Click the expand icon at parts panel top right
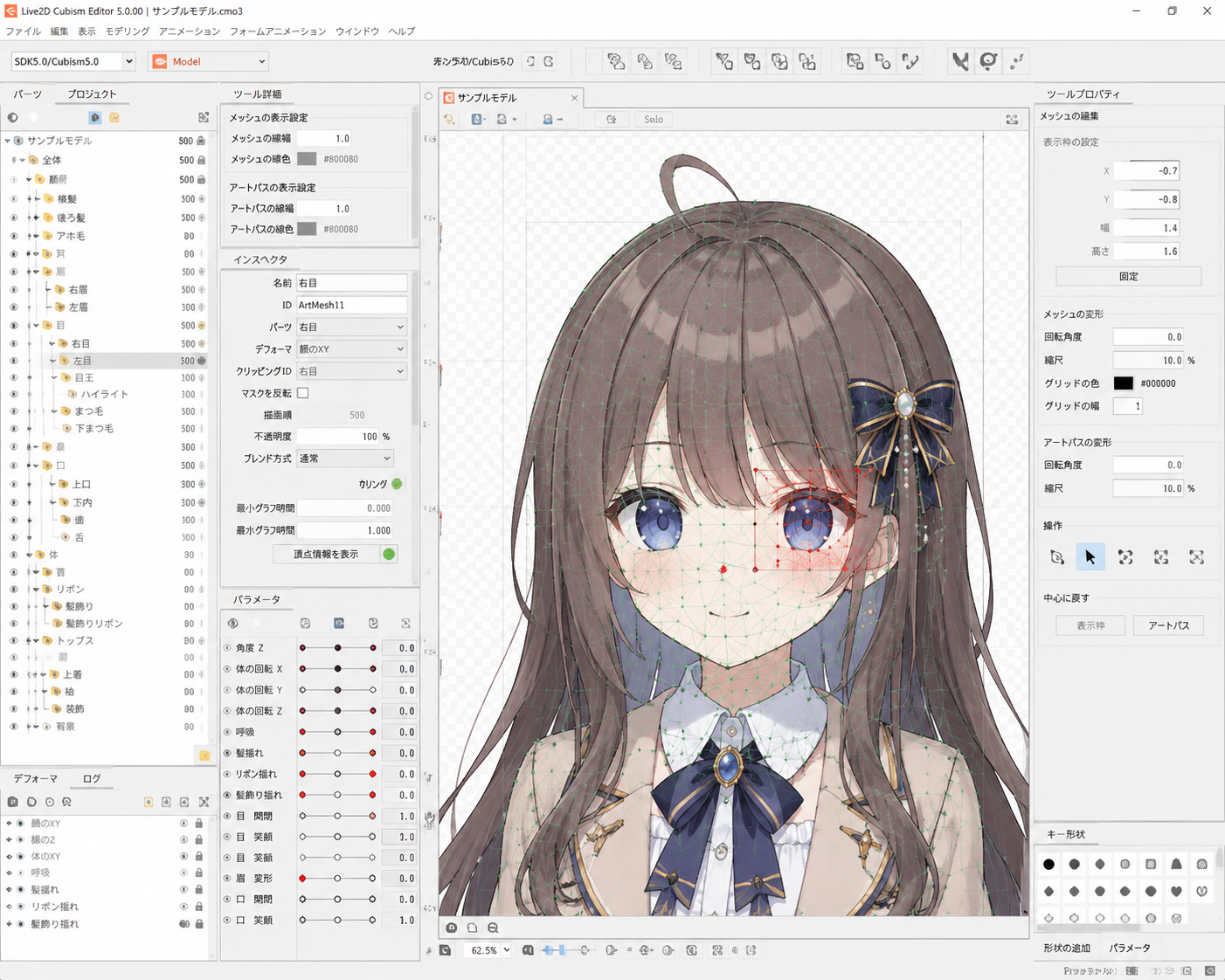 point(204,117)
